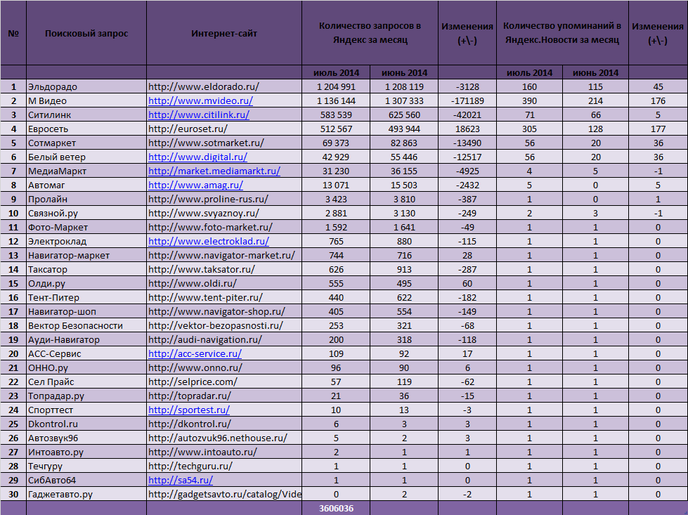This screenshot has height=515, width=688.
Task: Open the amag.ru hyperlink
Action: [195, 185]
